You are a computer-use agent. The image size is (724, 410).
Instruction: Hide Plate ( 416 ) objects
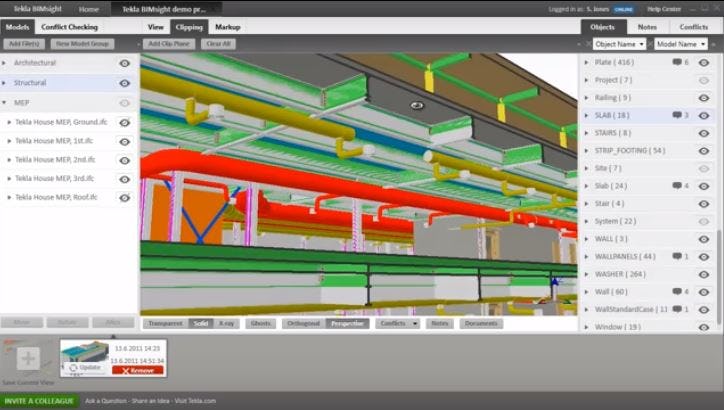point(704,62)
